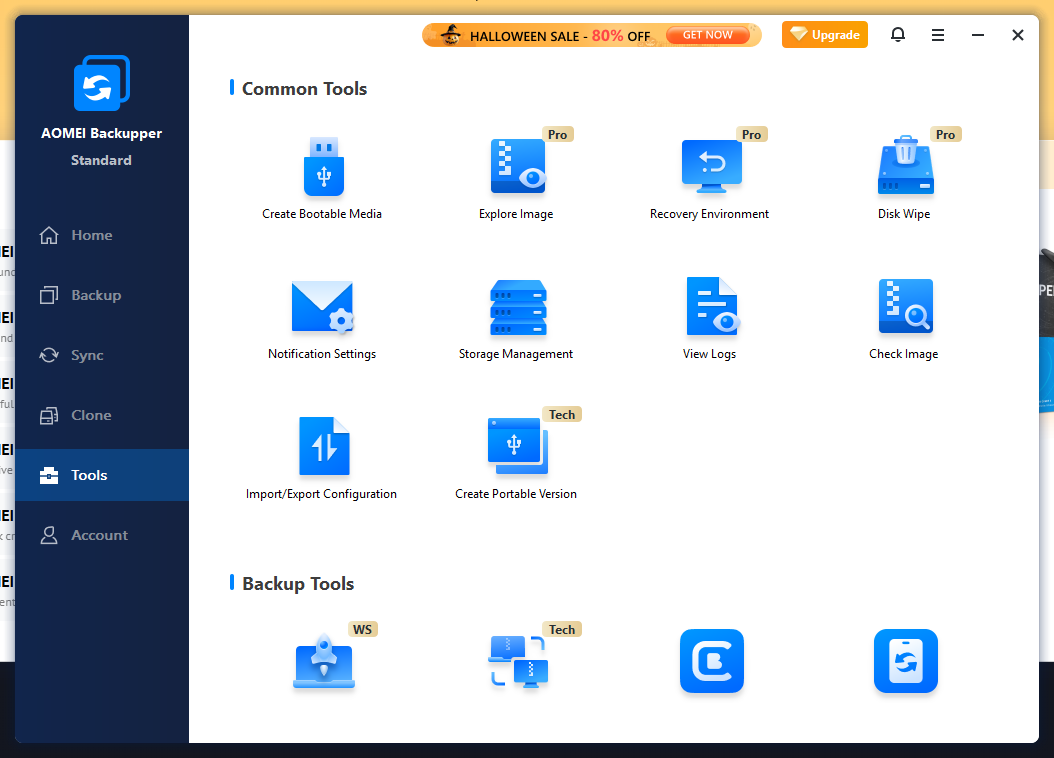The image size is (1054, 758).
Task: Click GET NOW on the Halloween sale banner
Action: (x=709, y=34)
